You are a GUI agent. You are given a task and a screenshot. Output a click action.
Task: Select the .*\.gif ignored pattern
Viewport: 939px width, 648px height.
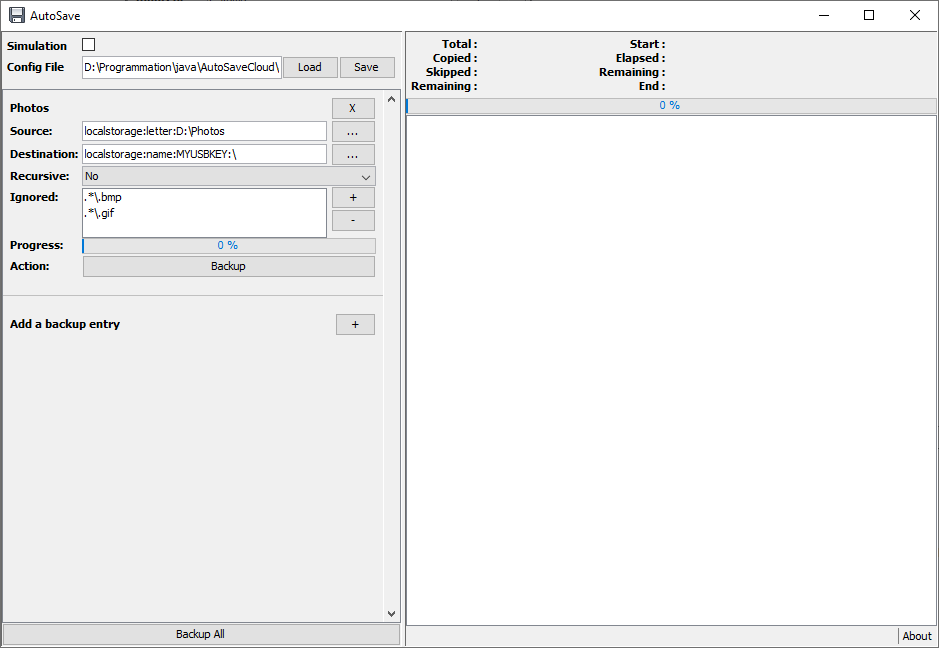[99, 213]
